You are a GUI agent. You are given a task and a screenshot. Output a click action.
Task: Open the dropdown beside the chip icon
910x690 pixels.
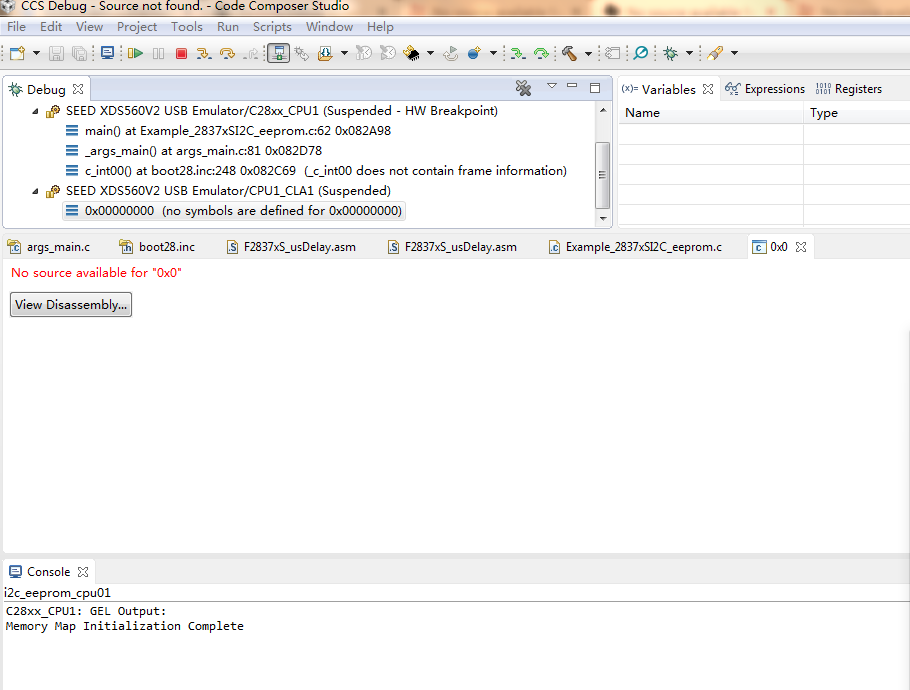click(430, 53)
